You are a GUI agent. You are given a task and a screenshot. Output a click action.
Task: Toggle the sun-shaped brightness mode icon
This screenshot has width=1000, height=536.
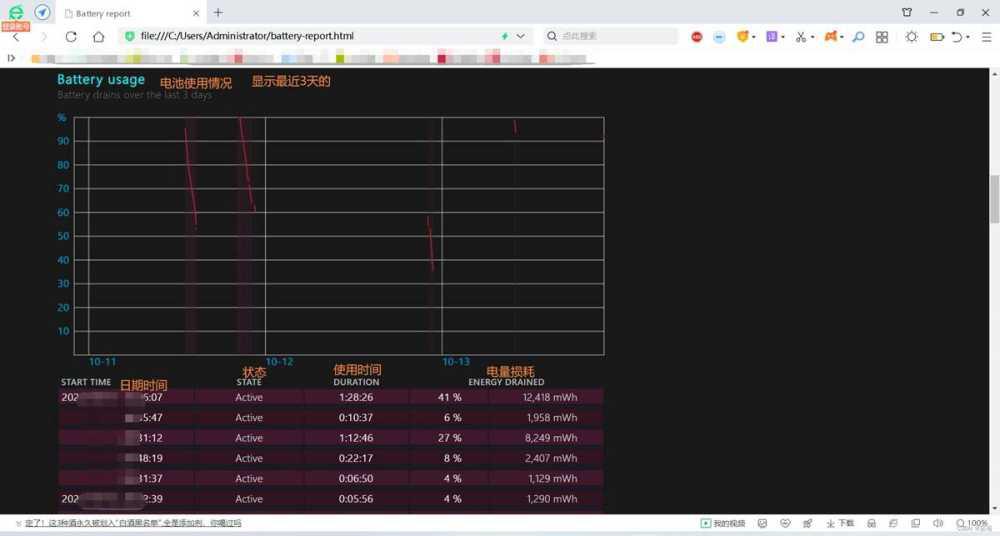click(x=911, y=37)
